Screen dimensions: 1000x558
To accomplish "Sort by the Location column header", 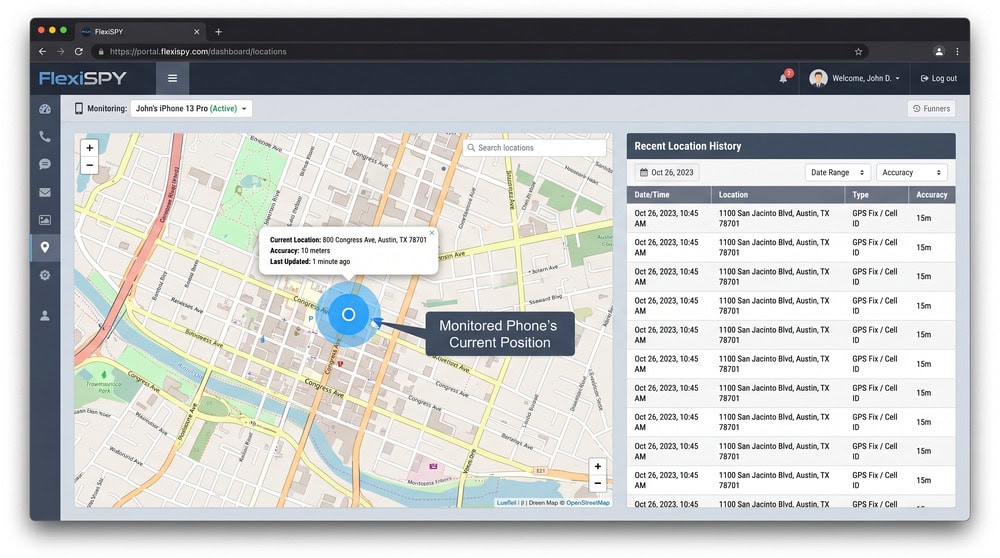I will [x=778, y=195].
